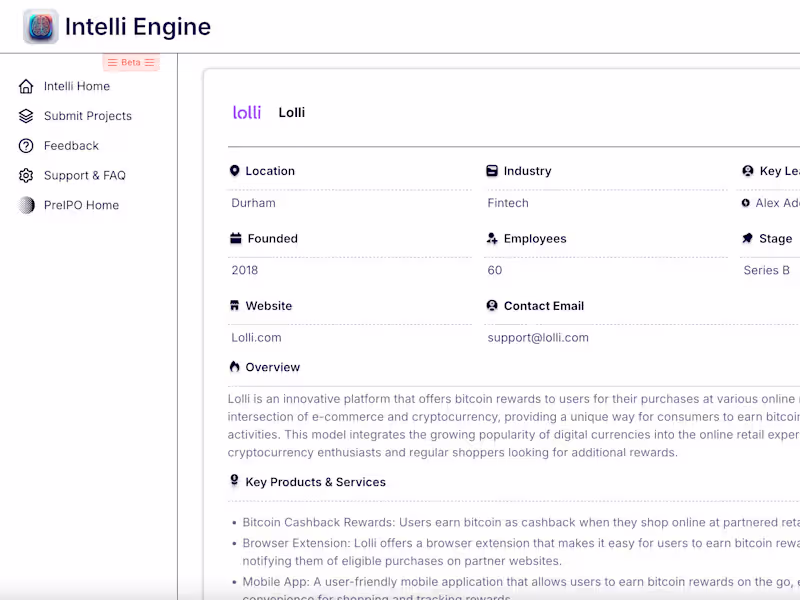This screenshot has height=600, width=800.
Task: Open the Feedback sidebar item
Action: 71,146
